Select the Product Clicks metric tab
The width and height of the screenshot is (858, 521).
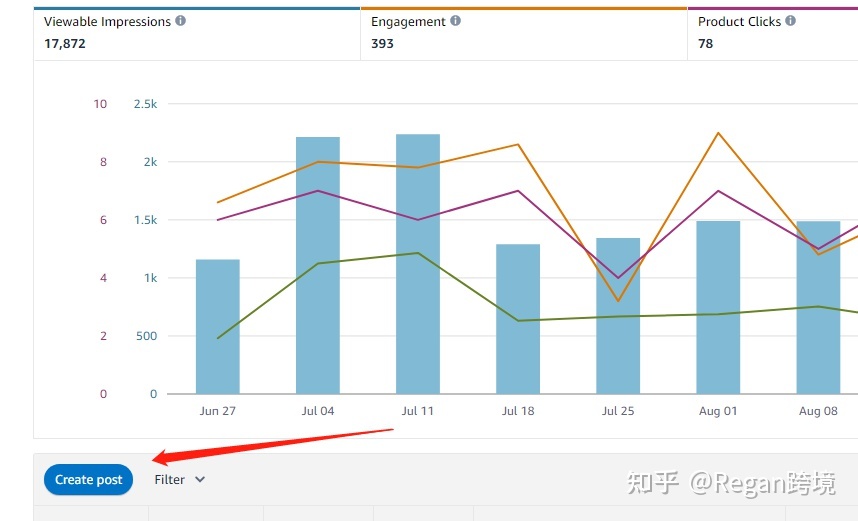tap(773, 34)
